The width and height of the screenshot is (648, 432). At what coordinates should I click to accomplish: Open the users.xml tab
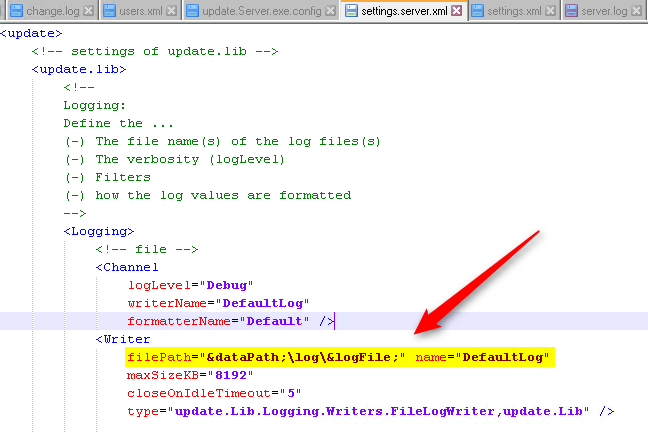(x=141, y=11)
